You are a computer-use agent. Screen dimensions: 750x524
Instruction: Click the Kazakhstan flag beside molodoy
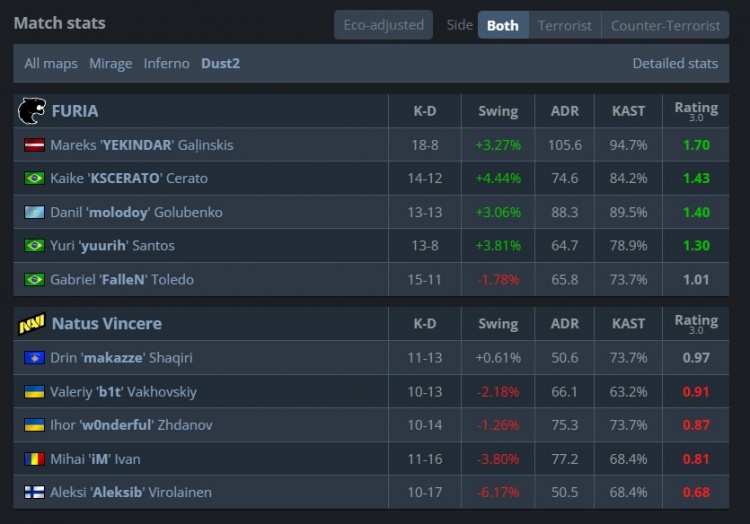coord(35,213)
